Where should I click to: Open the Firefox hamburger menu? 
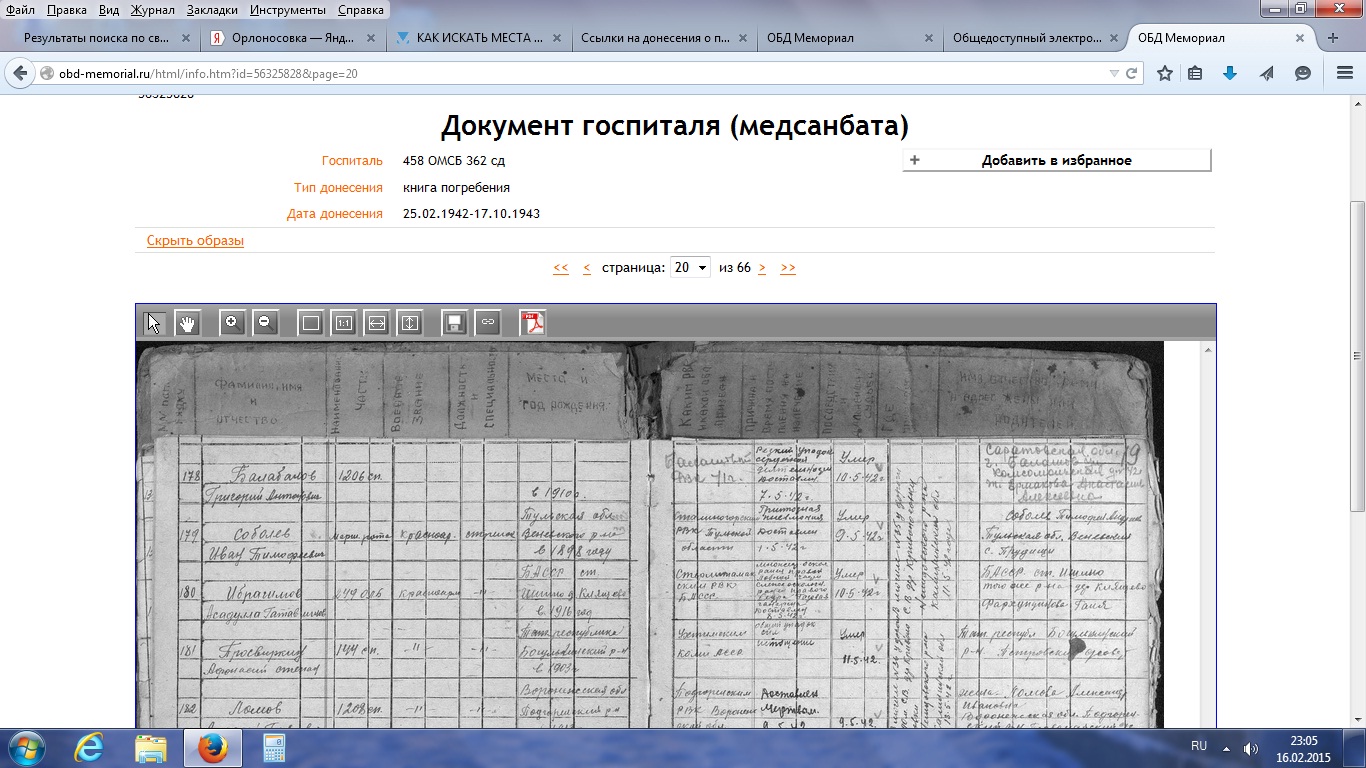pyautogui.click(x=1345, y=73)
